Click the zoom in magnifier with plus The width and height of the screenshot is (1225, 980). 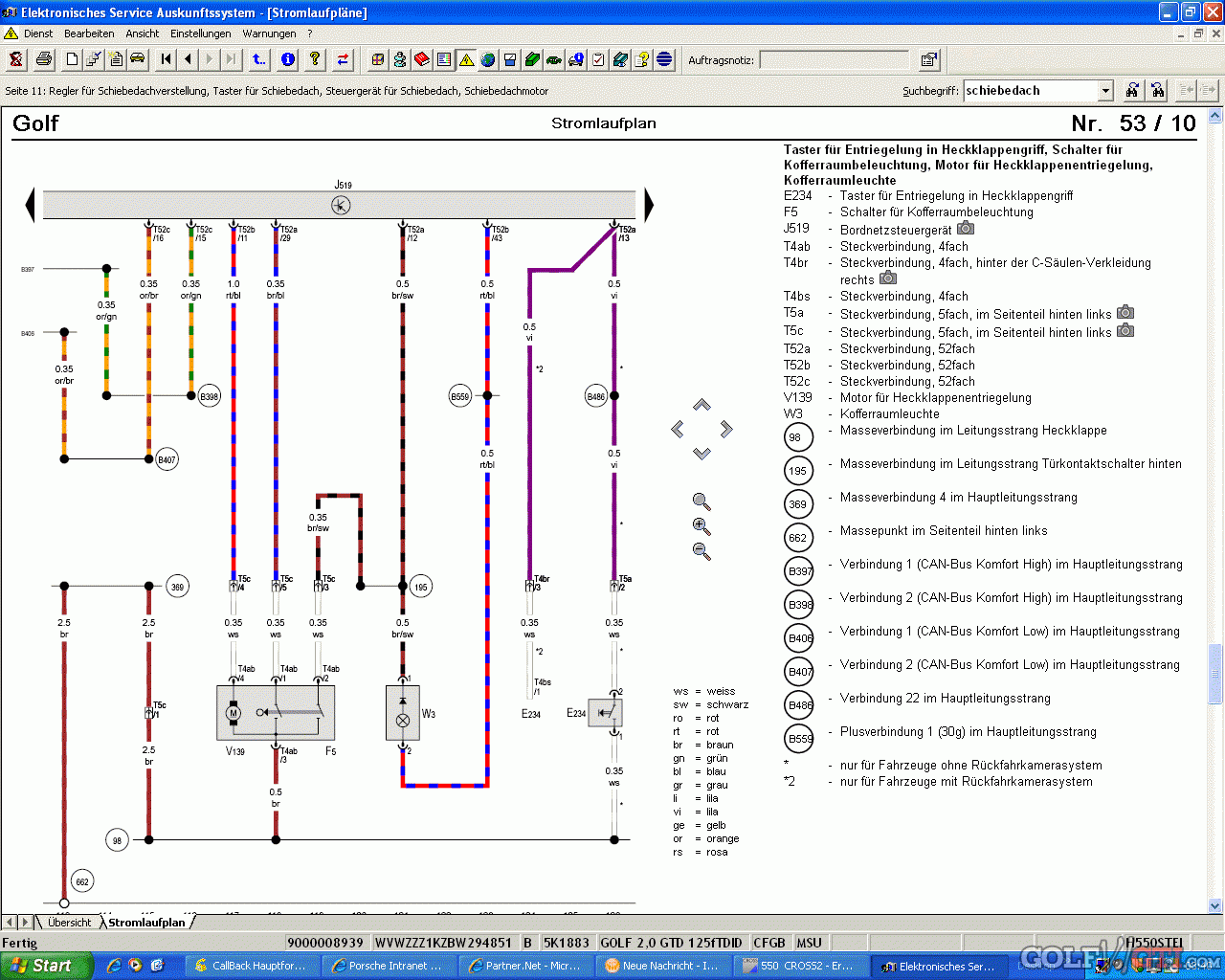tap(702, 526)
